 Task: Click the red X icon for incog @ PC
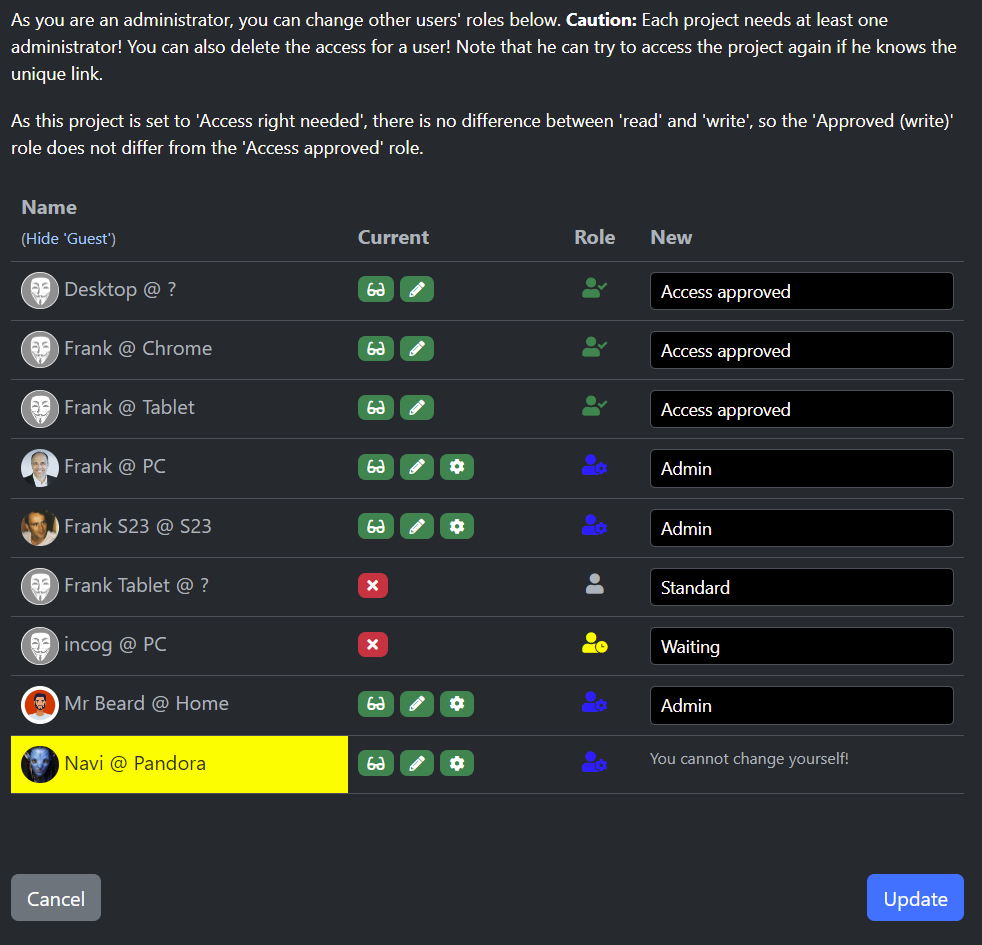tap(373, 645)
